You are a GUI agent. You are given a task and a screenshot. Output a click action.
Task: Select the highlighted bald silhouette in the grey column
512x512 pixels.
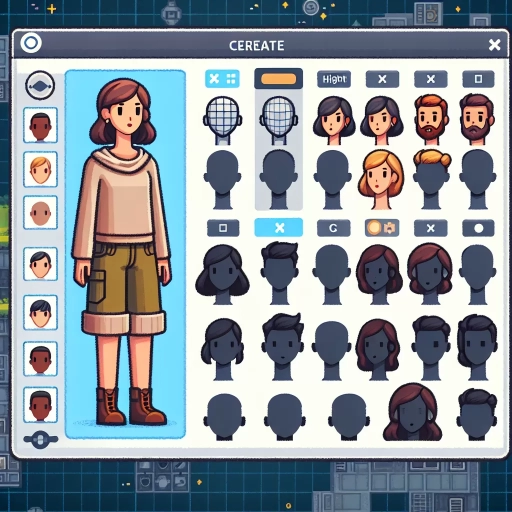click(x=278, y=179)
